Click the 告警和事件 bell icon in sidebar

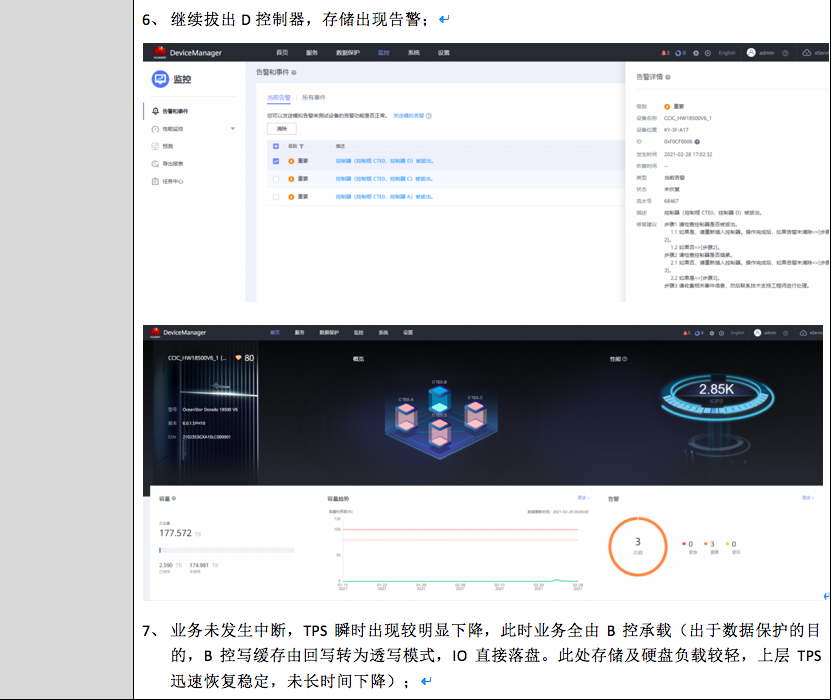155,111
